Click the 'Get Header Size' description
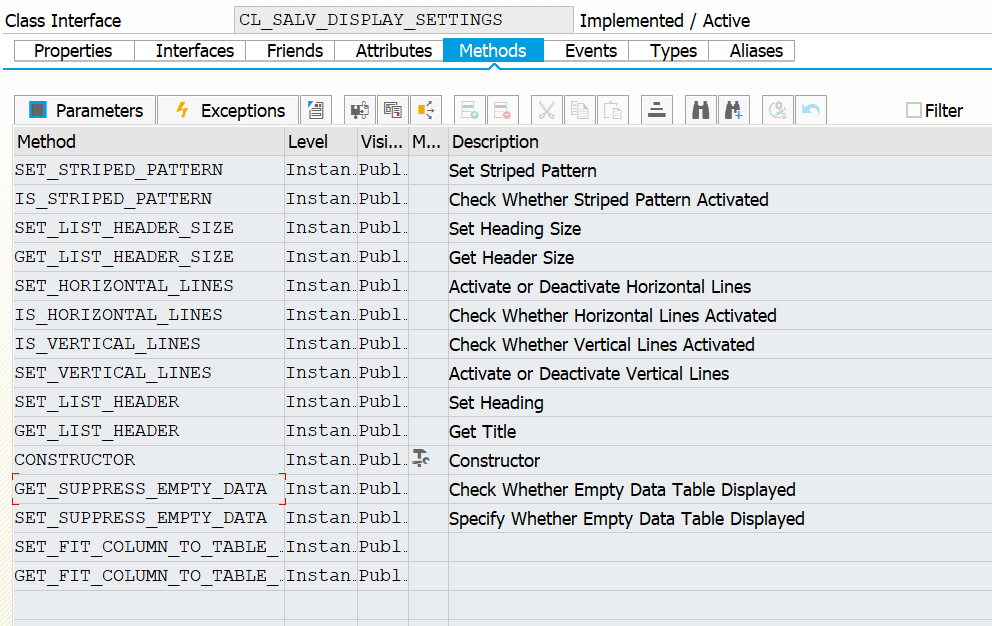Viewport: 992px width, 626px height. pyautogui.click(x=511, y=258)
